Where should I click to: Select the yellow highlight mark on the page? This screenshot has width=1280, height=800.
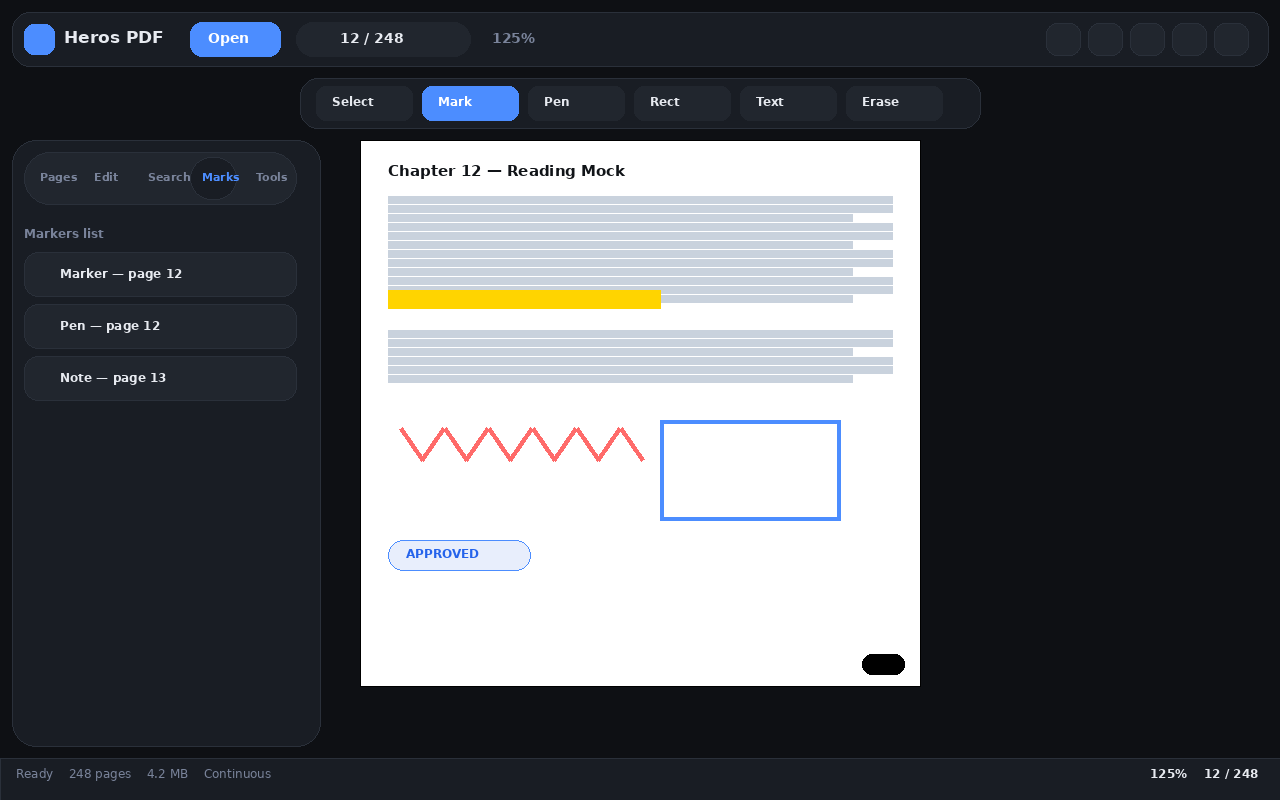tap(524, 299)
